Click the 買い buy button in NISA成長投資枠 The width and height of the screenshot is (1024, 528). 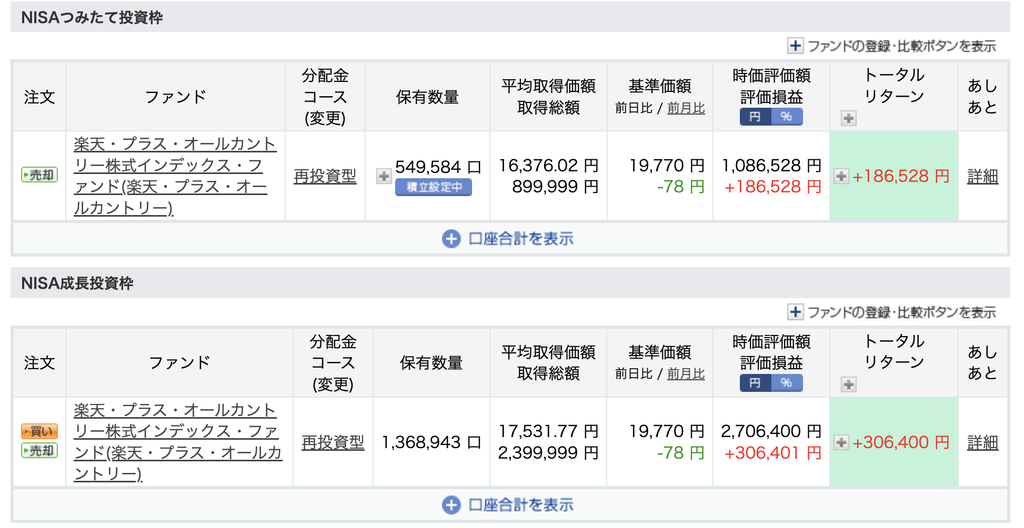[39, 431]
